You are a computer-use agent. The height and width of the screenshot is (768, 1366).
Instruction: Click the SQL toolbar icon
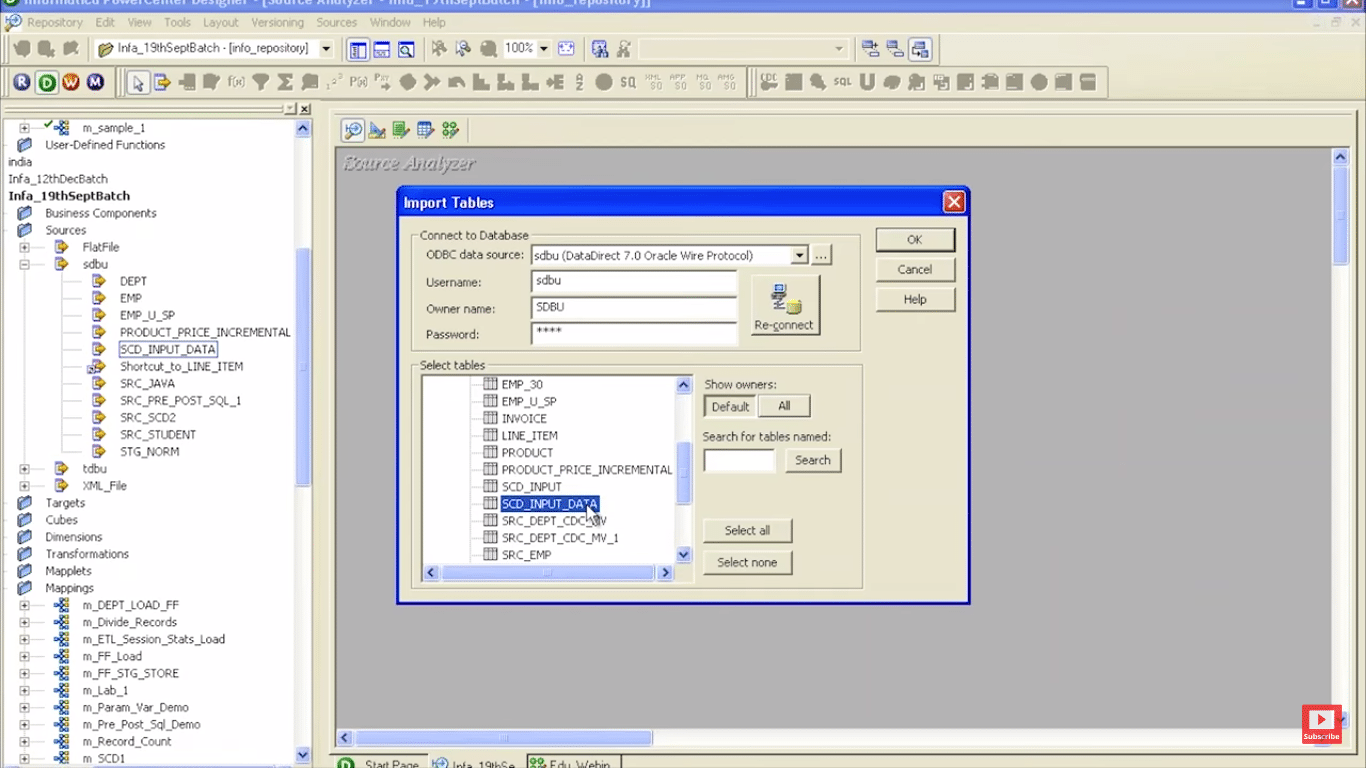[843, 82]
